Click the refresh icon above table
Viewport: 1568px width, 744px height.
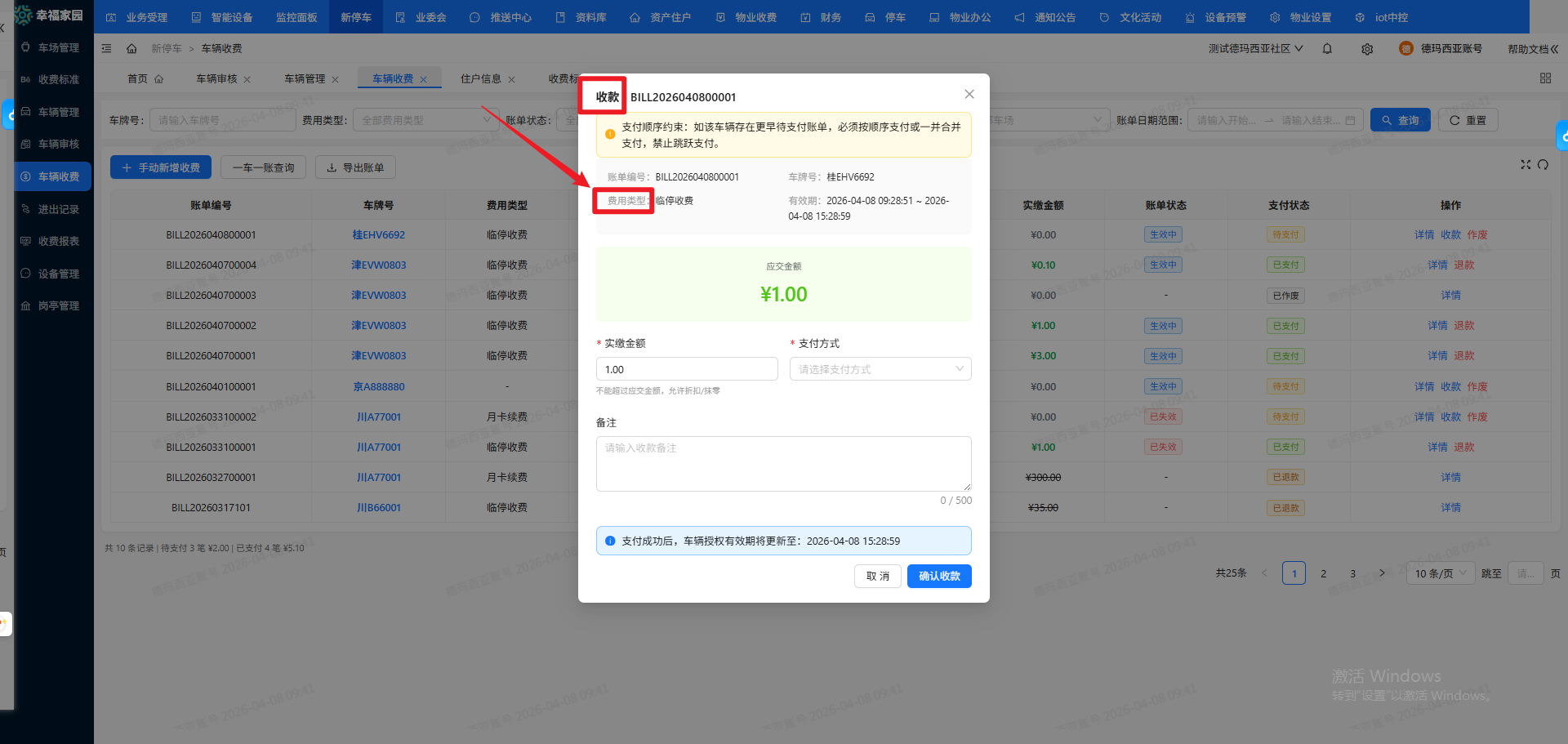point(1543,165)
